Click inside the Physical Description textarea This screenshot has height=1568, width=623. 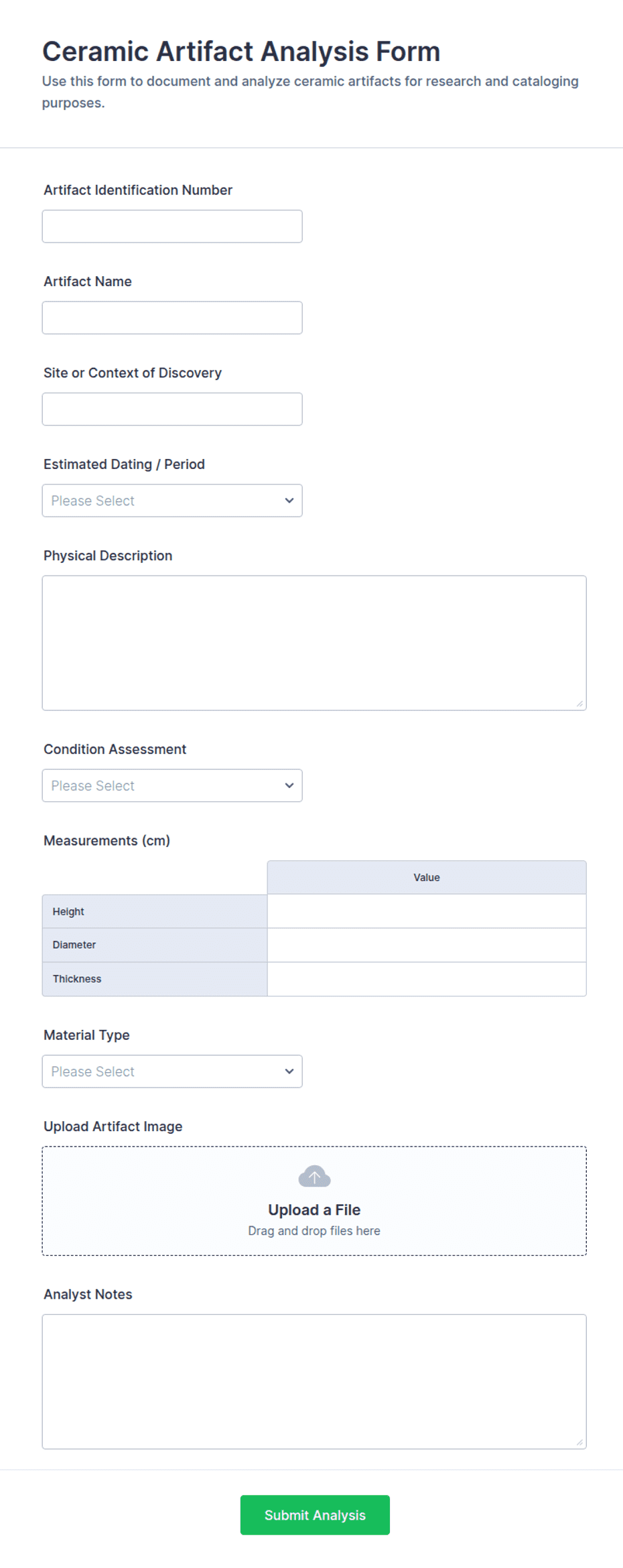click(x=314, y=643)
